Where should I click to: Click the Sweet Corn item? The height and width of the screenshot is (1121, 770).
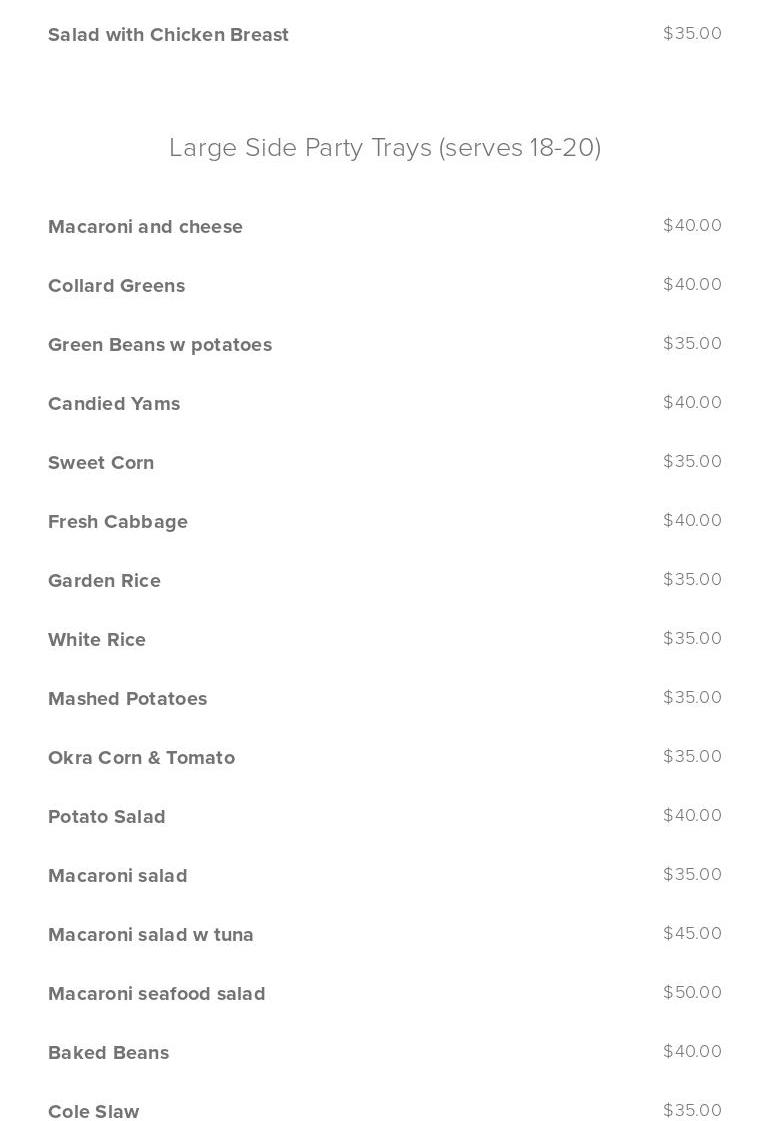[x=101, y=463]
